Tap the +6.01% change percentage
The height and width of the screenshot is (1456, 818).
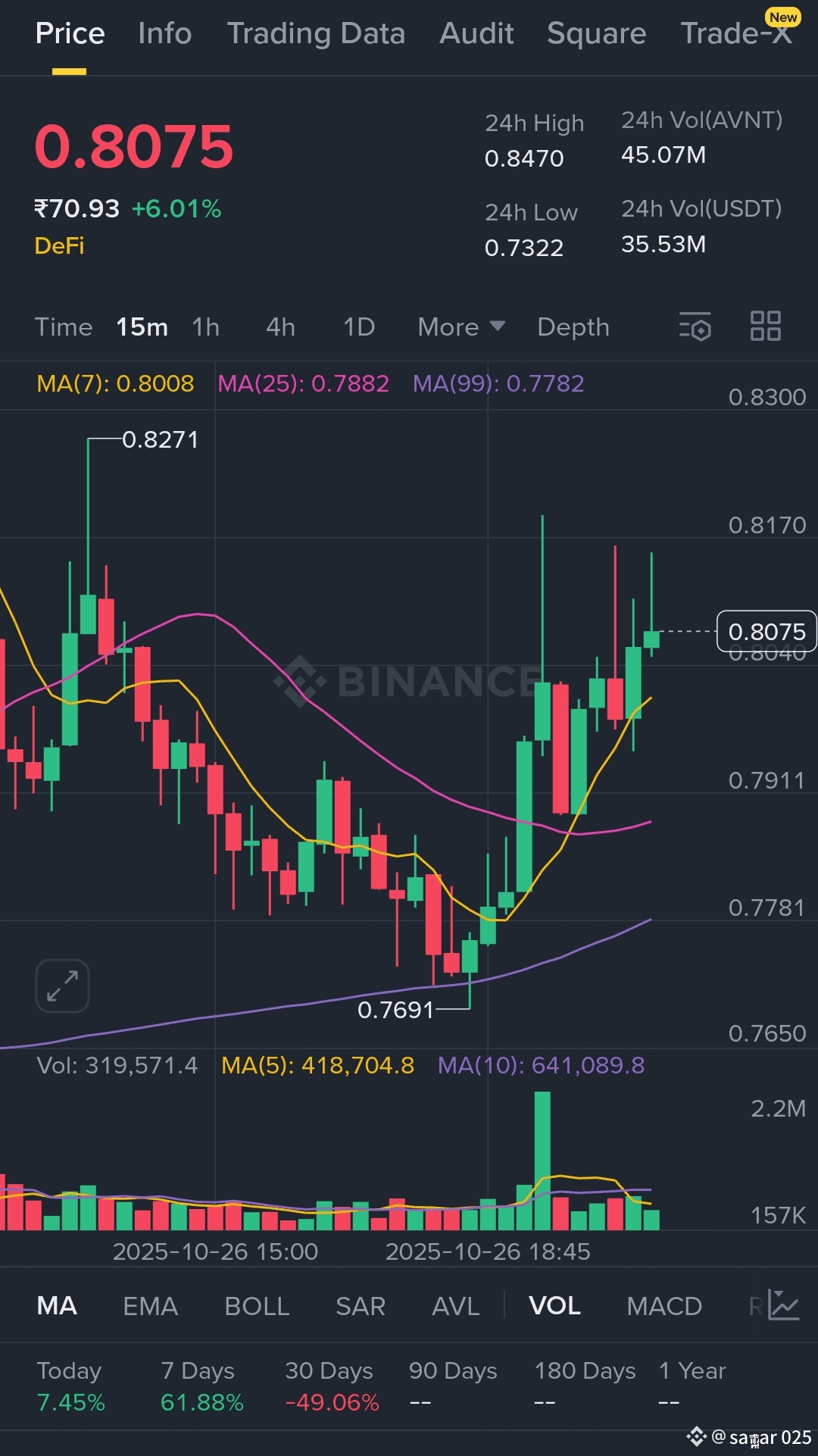point(176,208)
